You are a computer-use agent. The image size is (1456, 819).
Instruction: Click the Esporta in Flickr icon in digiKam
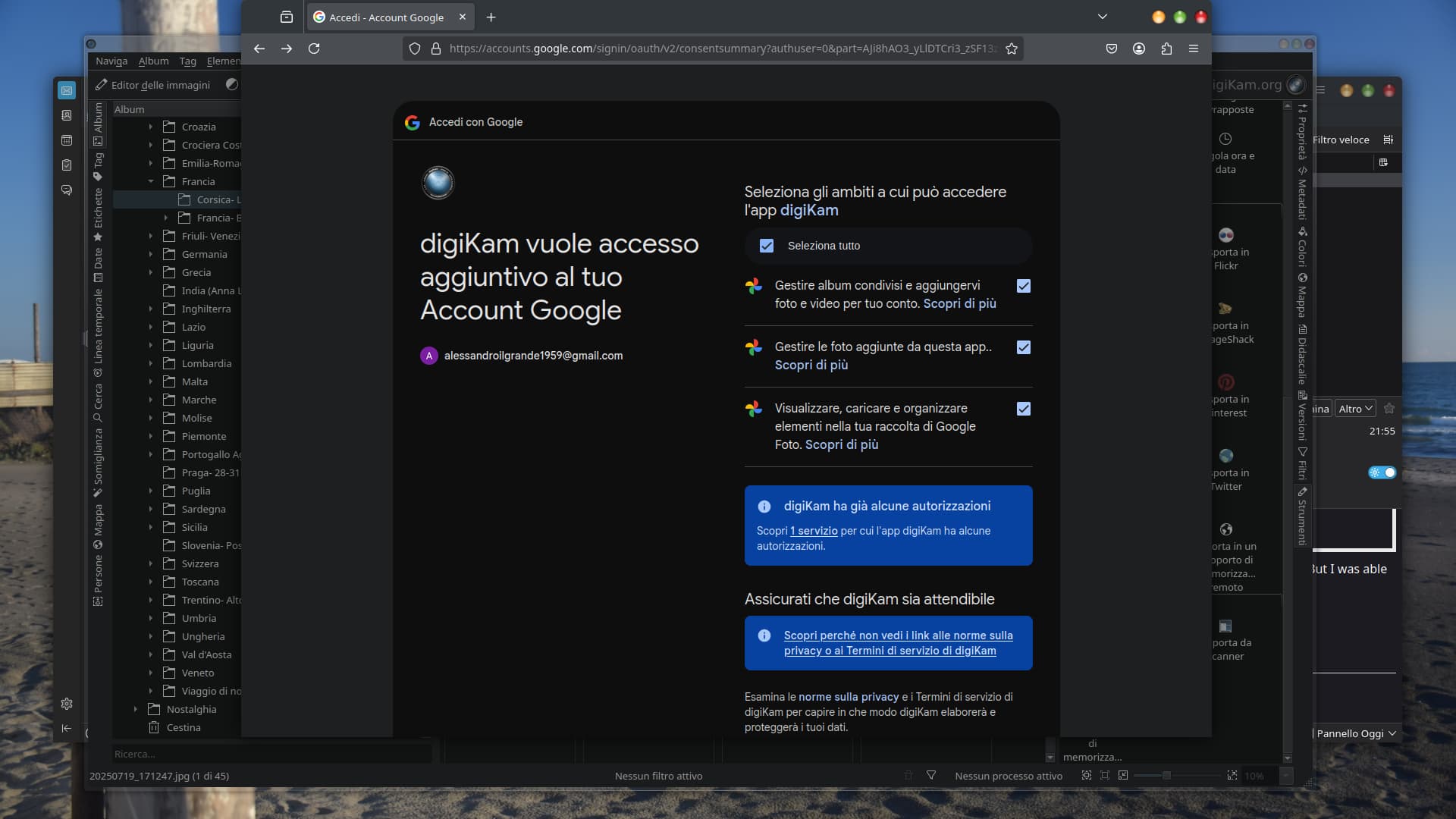click(x=1226, y=235)
